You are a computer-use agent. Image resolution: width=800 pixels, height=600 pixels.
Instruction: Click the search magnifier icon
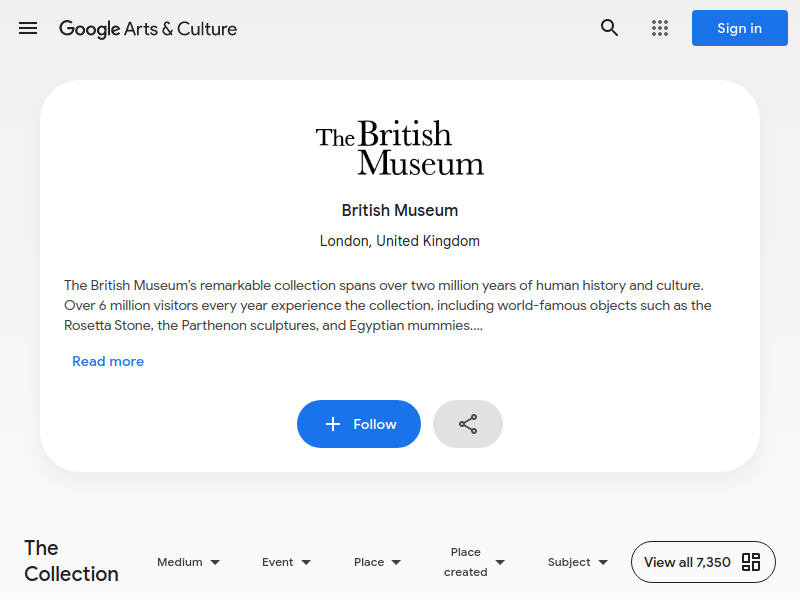pos(609,28)
